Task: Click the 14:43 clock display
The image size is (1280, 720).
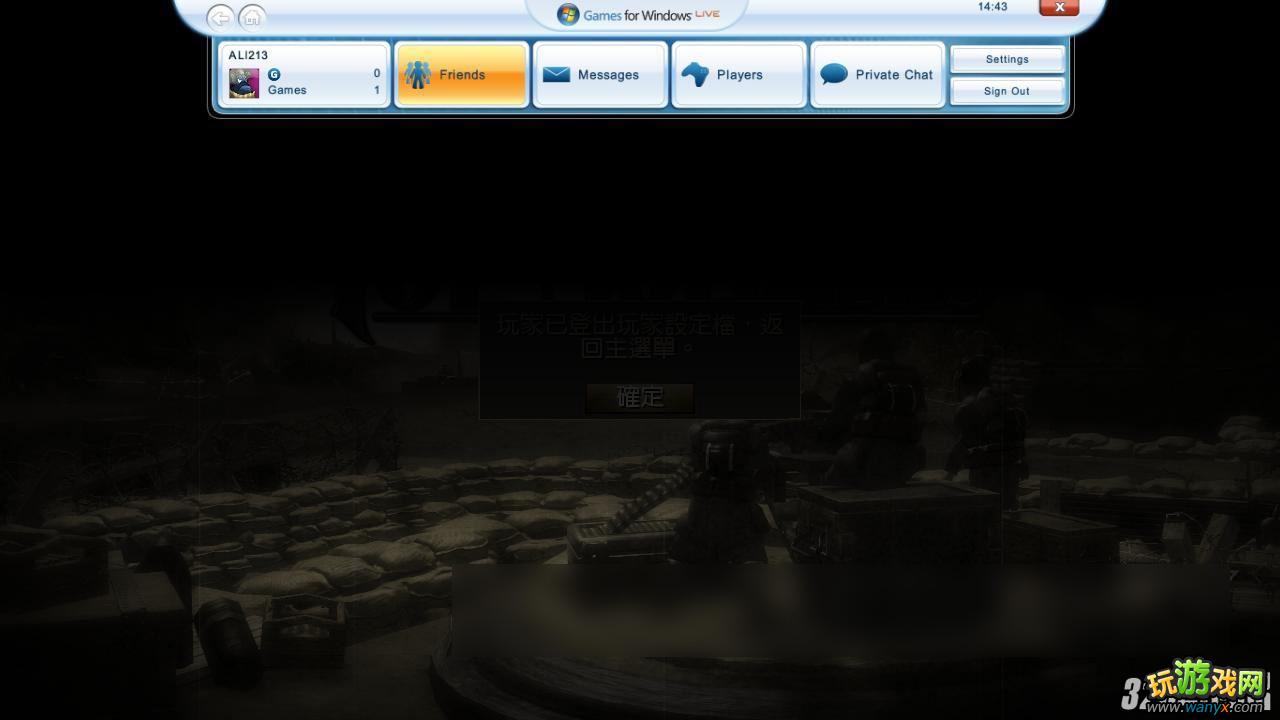Action: click(992, 7)
